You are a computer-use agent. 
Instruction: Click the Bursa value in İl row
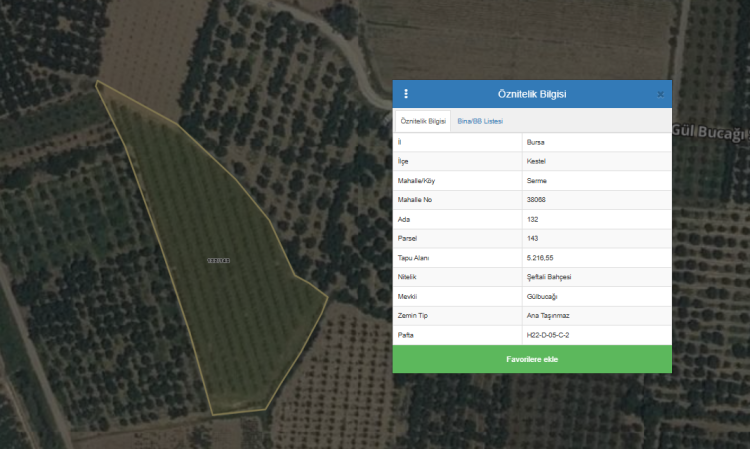coord(535,142)
